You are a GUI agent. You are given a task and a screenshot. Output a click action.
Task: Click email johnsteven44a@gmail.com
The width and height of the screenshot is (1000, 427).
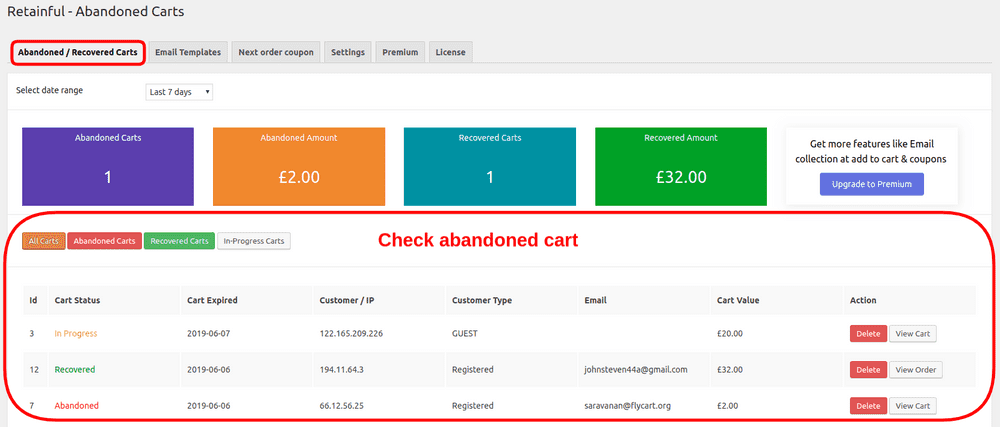pyautogui.click(x=636, y=370)
